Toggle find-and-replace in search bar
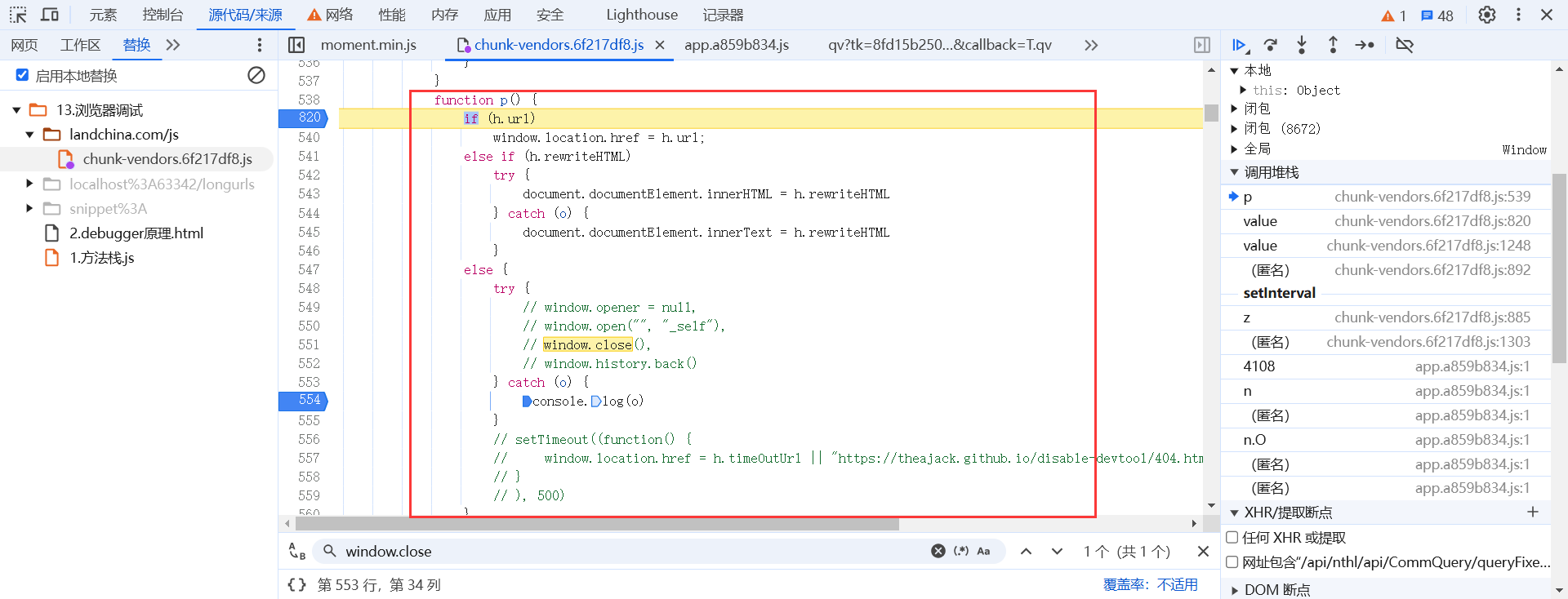The image size is (1568, 599). point(297,552)
